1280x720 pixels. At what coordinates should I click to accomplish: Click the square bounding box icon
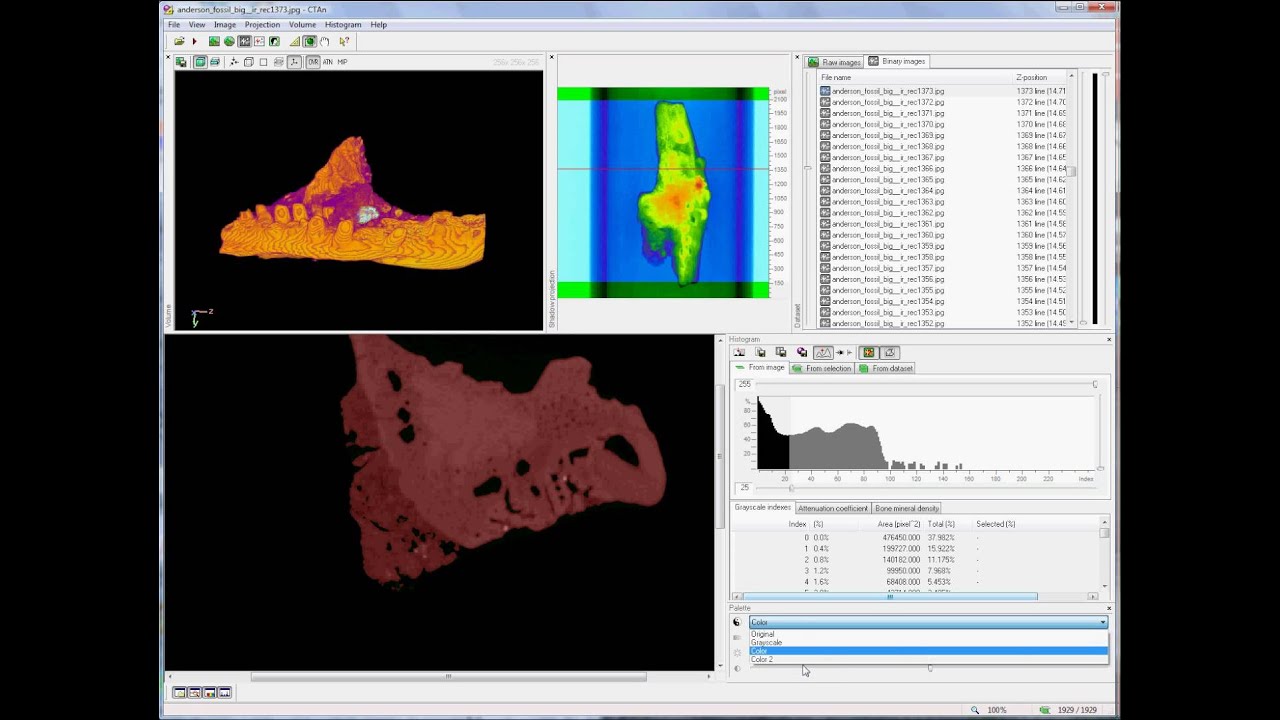[x=264, y=62]
